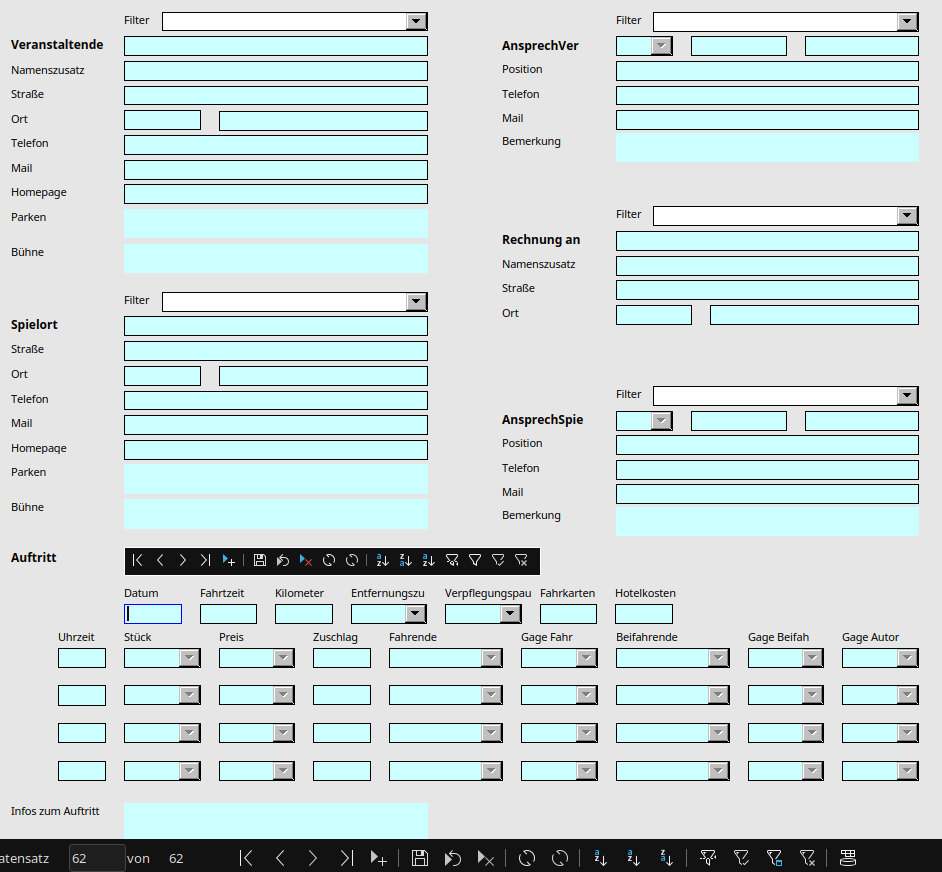Screen dimensions: 942x872
Task: Go to previous record in bottom navigation bar
Action: (x=280, y=858)
